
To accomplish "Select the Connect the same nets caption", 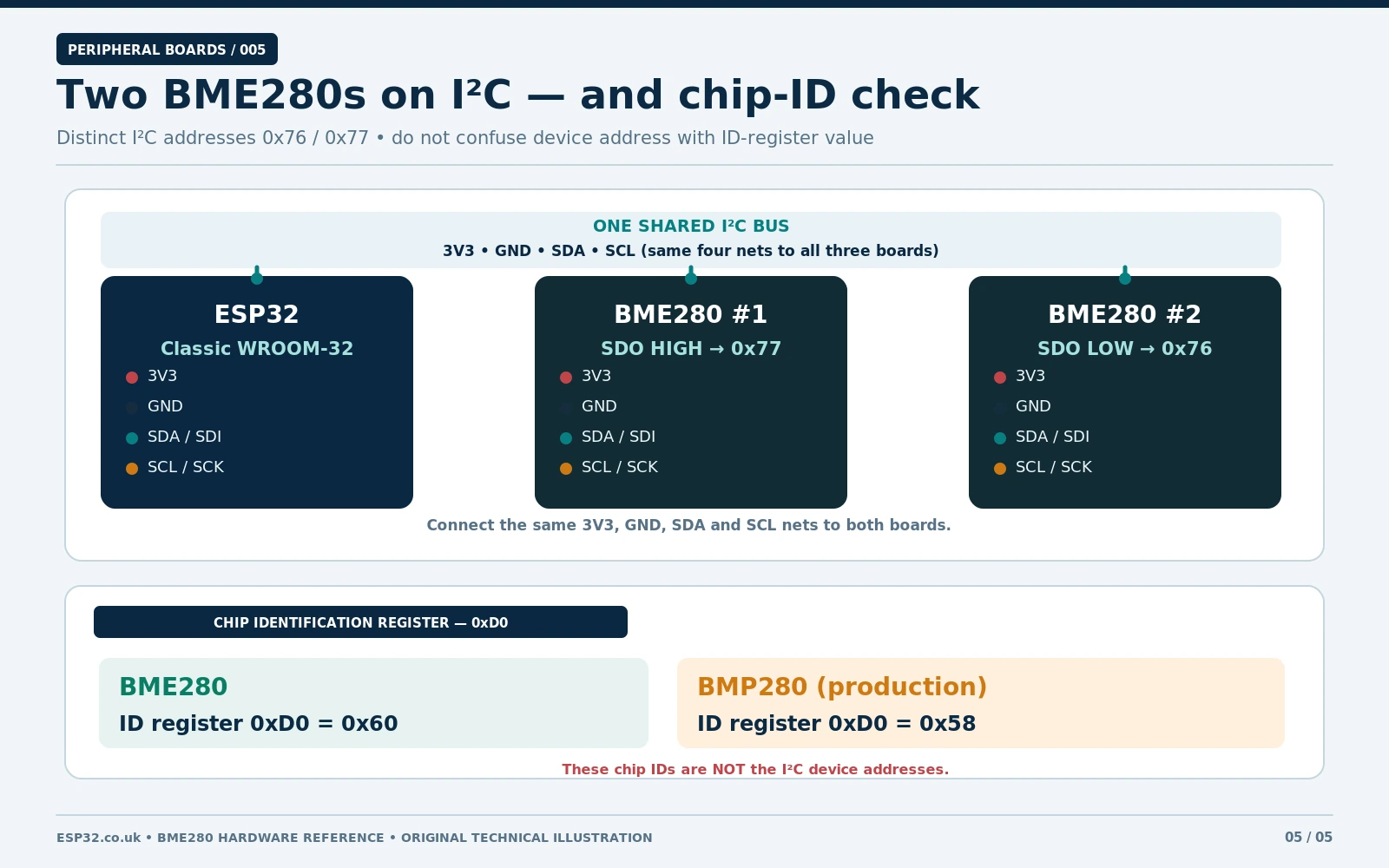I will tap(688, 525).
